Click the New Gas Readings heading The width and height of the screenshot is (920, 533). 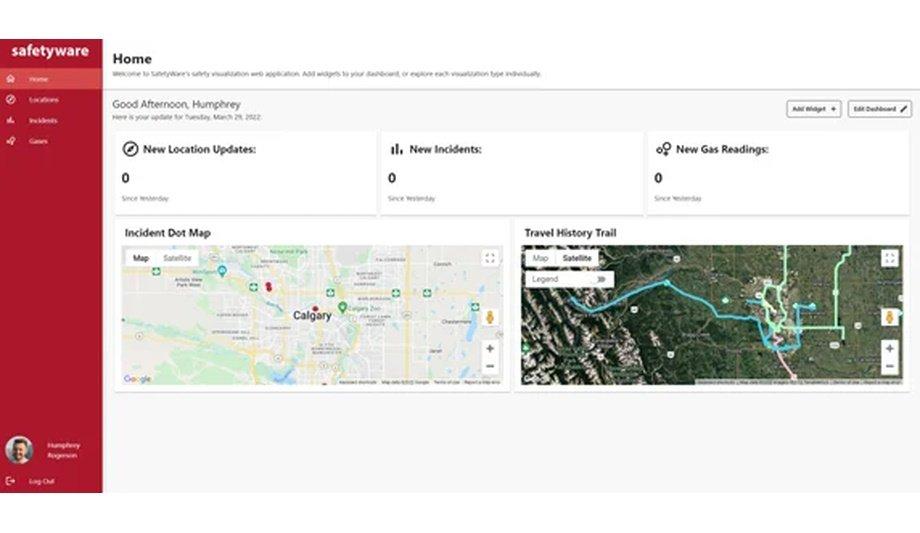tap(722, 149)
